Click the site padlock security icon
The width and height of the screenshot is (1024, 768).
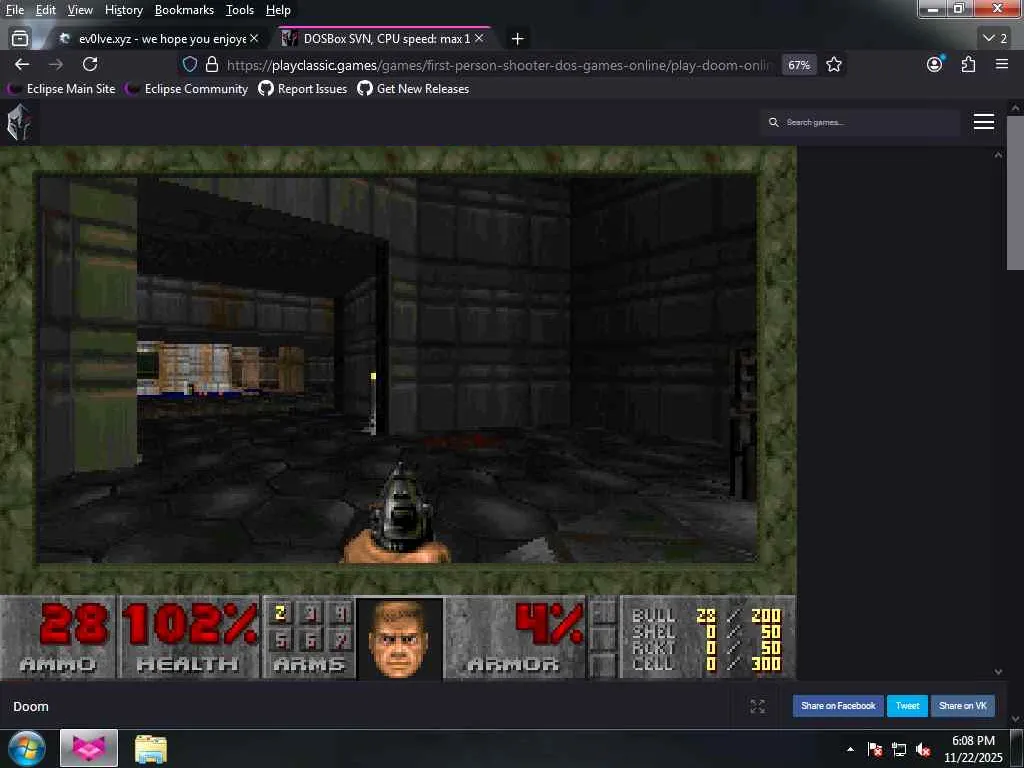click(x=212, y=65)
